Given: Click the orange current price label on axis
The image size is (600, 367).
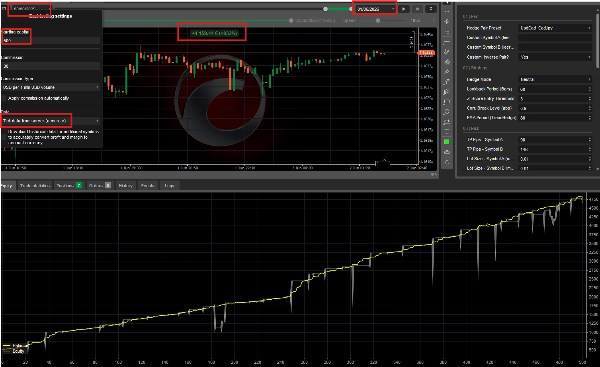Looking at the screenshot, I should (427, 53).
